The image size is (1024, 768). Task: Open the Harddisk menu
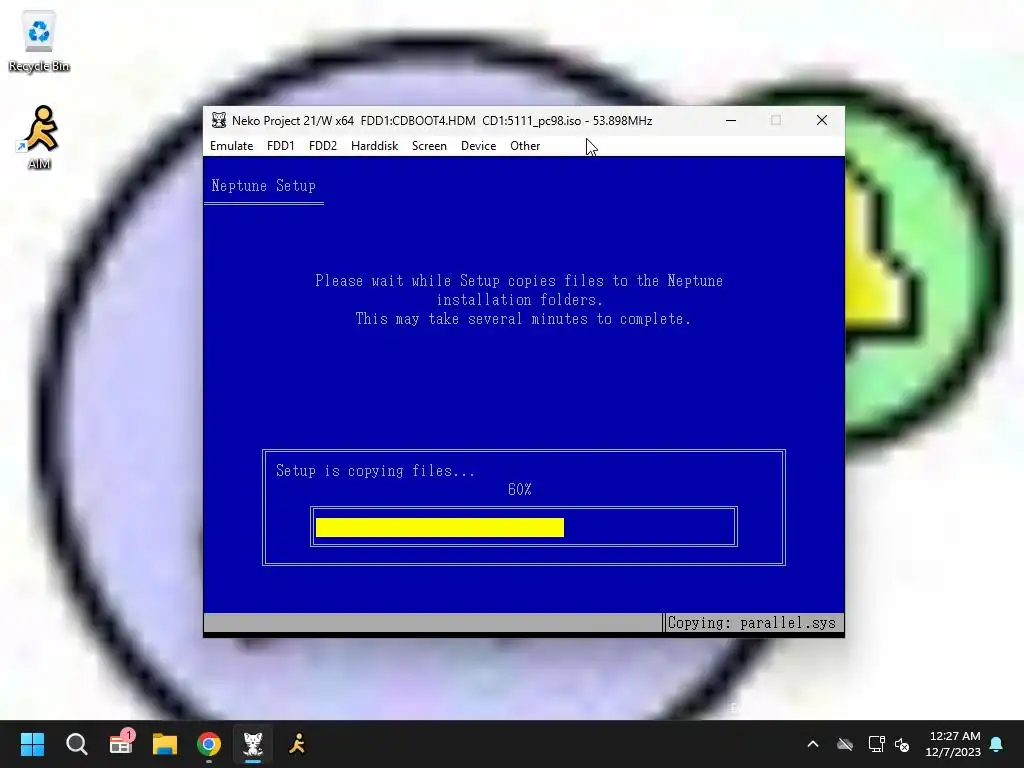[374, 146]
